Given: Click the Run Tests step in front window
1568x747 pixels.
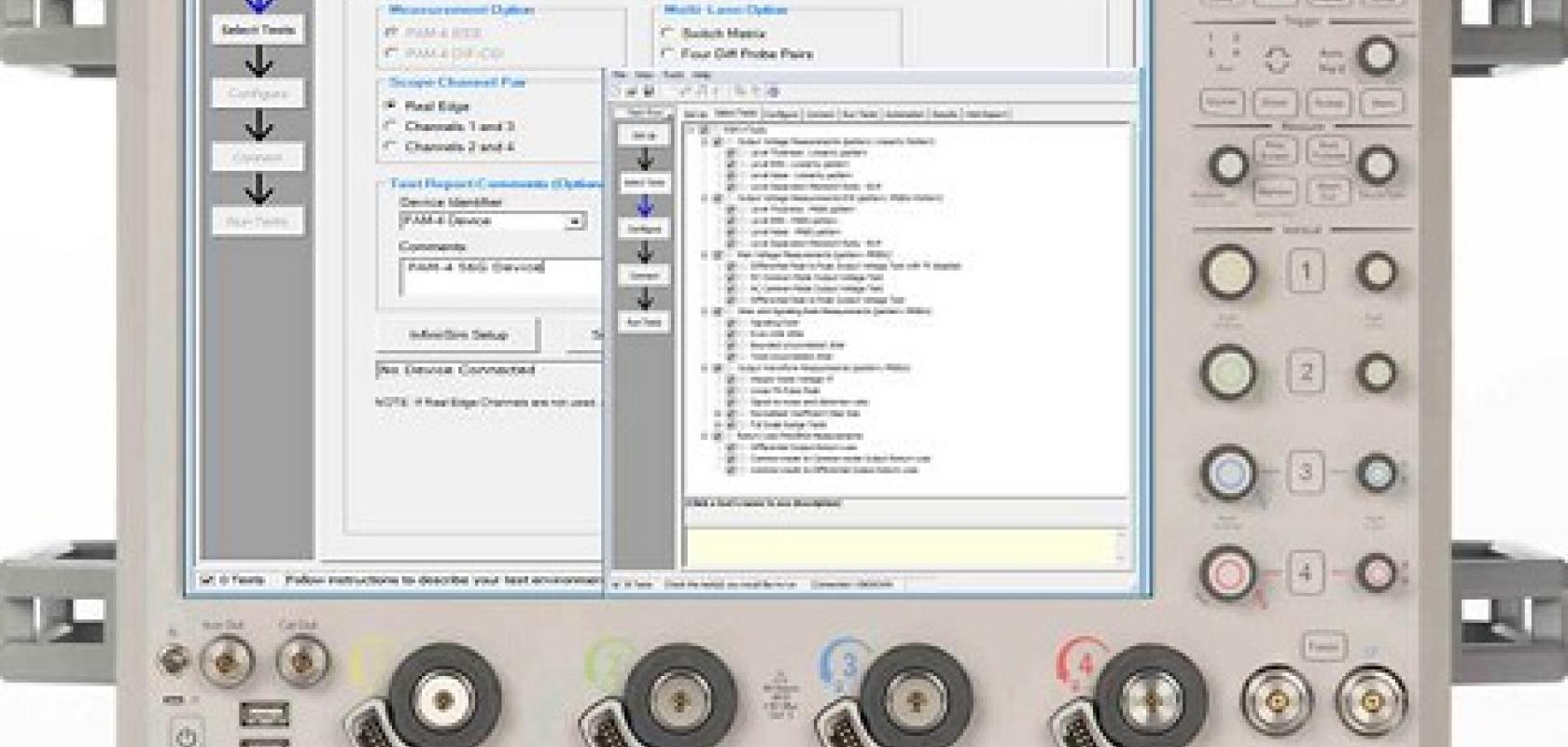Looking at the screenshot, I should coord(644,322).
